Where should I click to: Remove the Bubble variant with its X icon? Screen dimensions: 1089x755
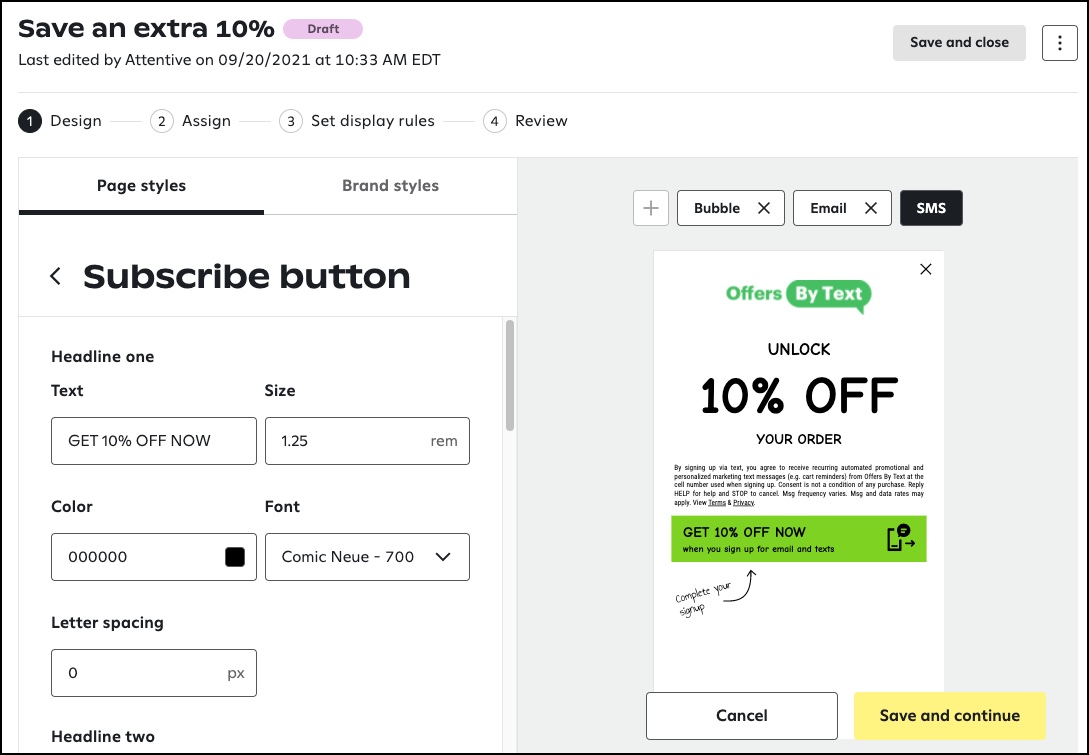pos(766,208)
